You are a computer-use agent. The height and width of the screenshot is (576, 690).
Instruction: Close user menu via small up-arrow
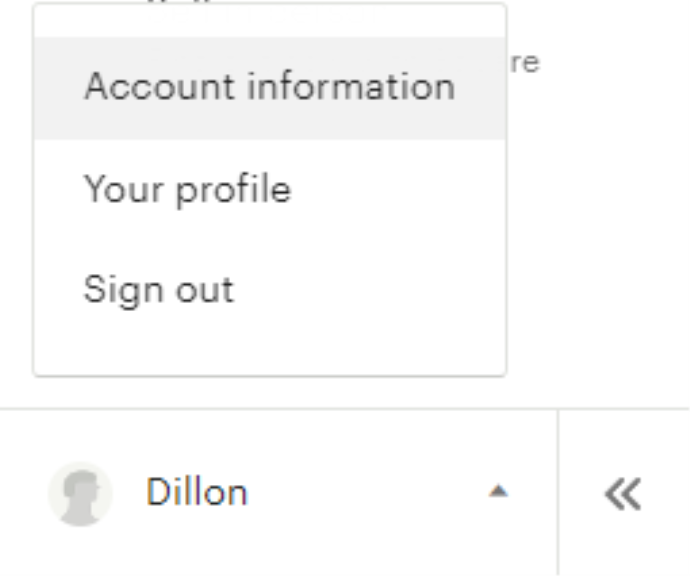click(x=498, y=491)
